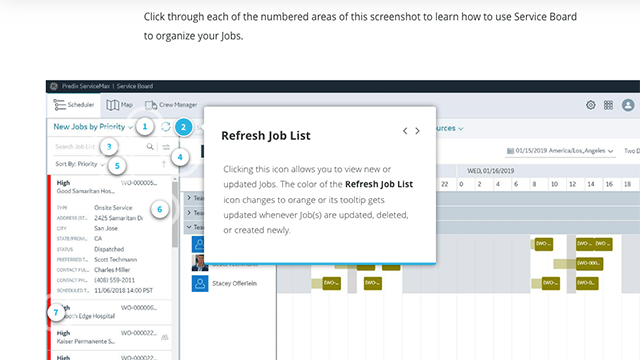Click hour 10 on the timeline header
The image size is (640, 360).
coord(554,184)
